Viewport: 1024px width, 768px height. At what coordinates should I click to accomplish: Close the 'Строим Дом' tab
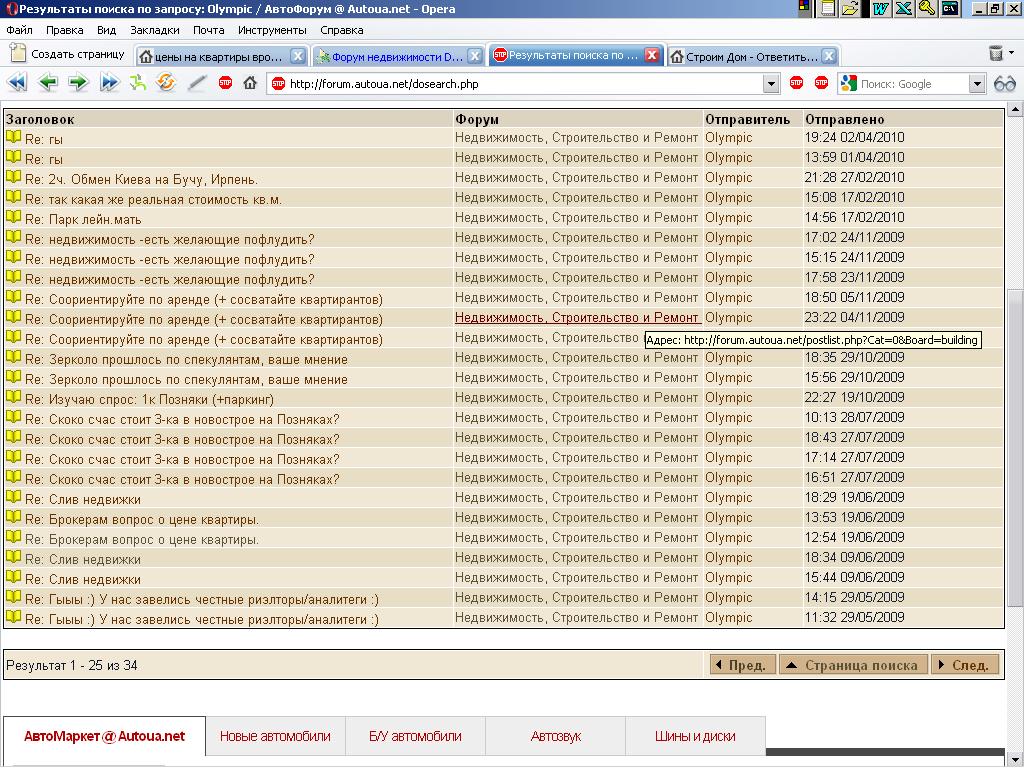(829, 56)
